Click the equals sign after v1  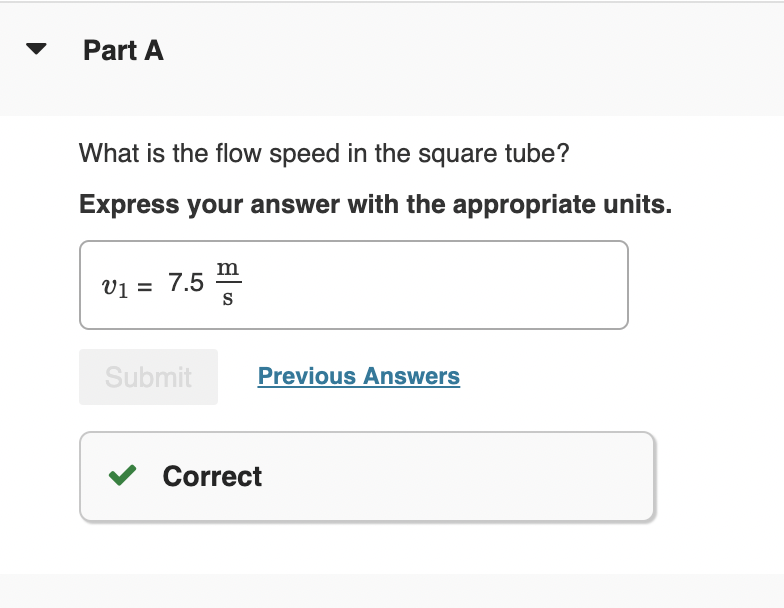(x=145, y=285)
